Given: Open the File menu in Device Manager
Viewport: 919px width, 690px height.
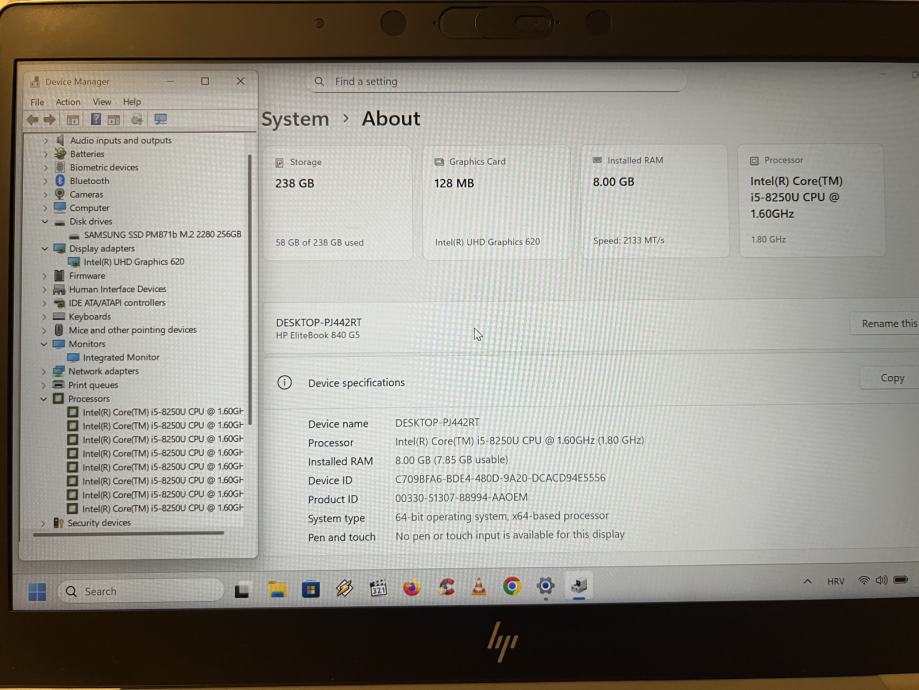Looking at the screenshot, I should (37, 102).
